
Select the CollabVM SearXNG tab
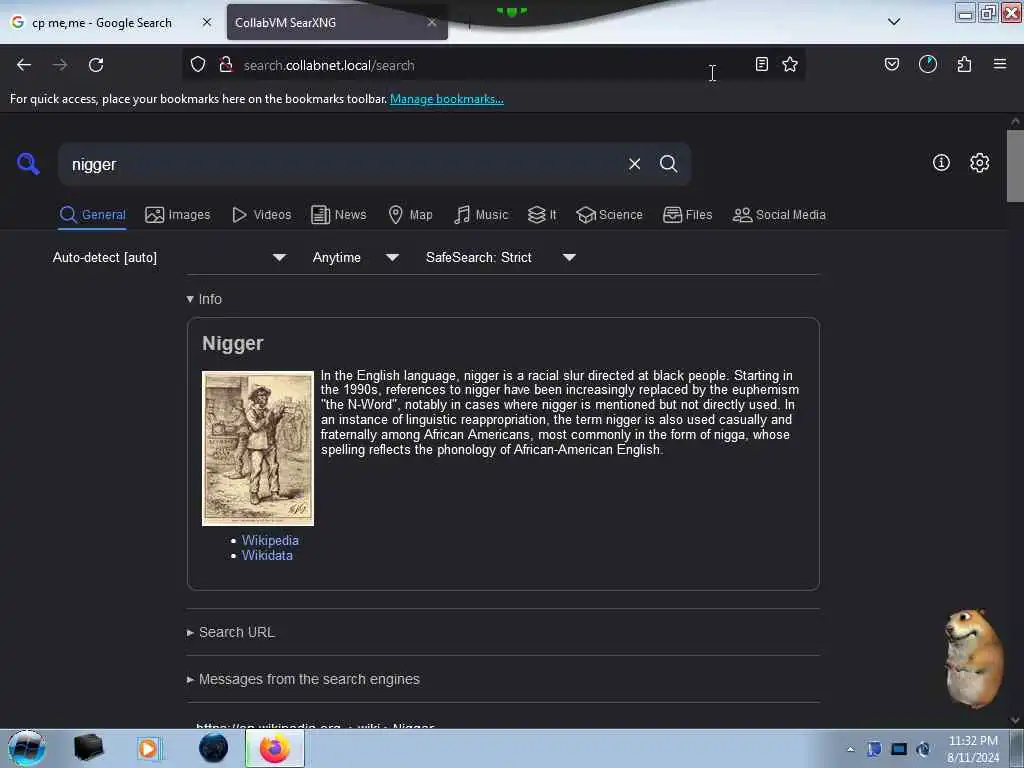point(337,22)
